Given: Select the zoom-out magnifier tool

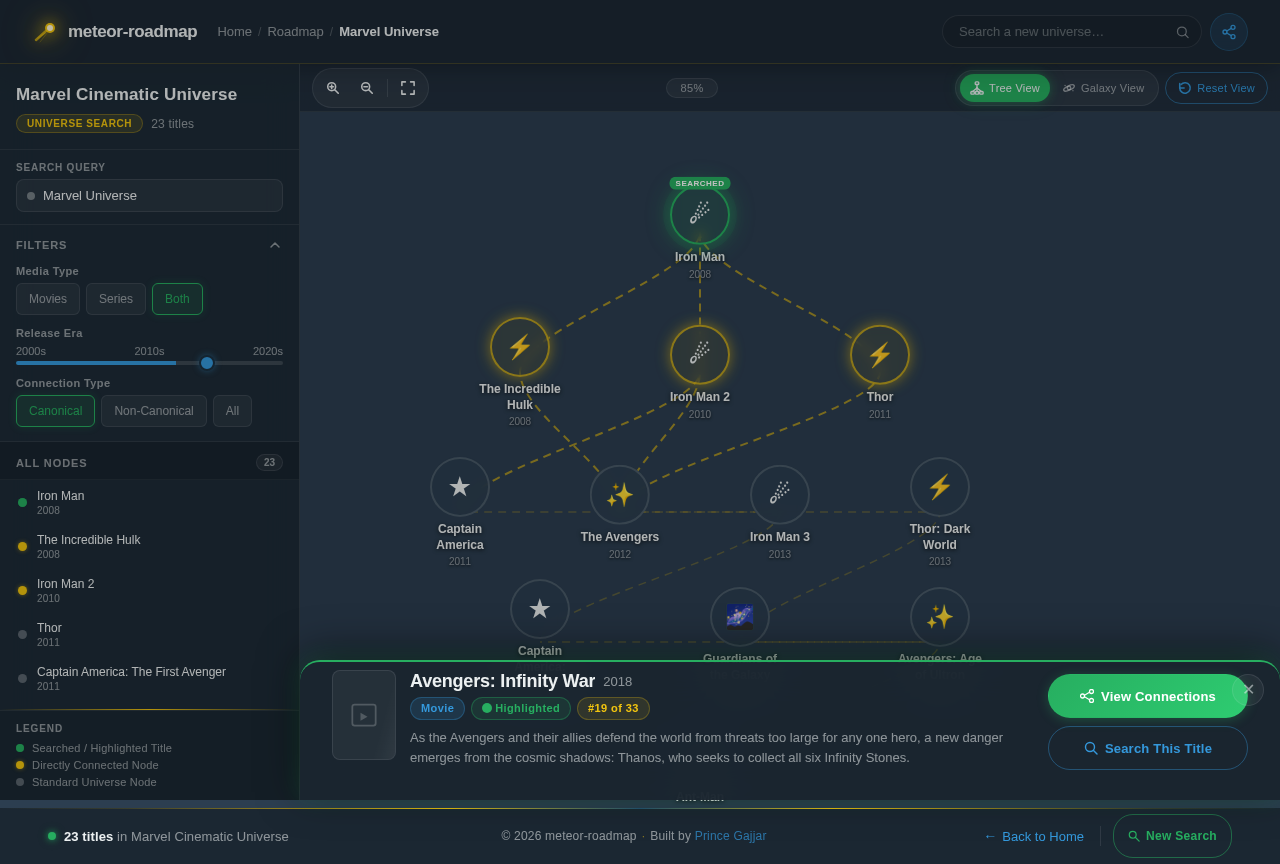Looking at the screenshot, I should point(368,88).
